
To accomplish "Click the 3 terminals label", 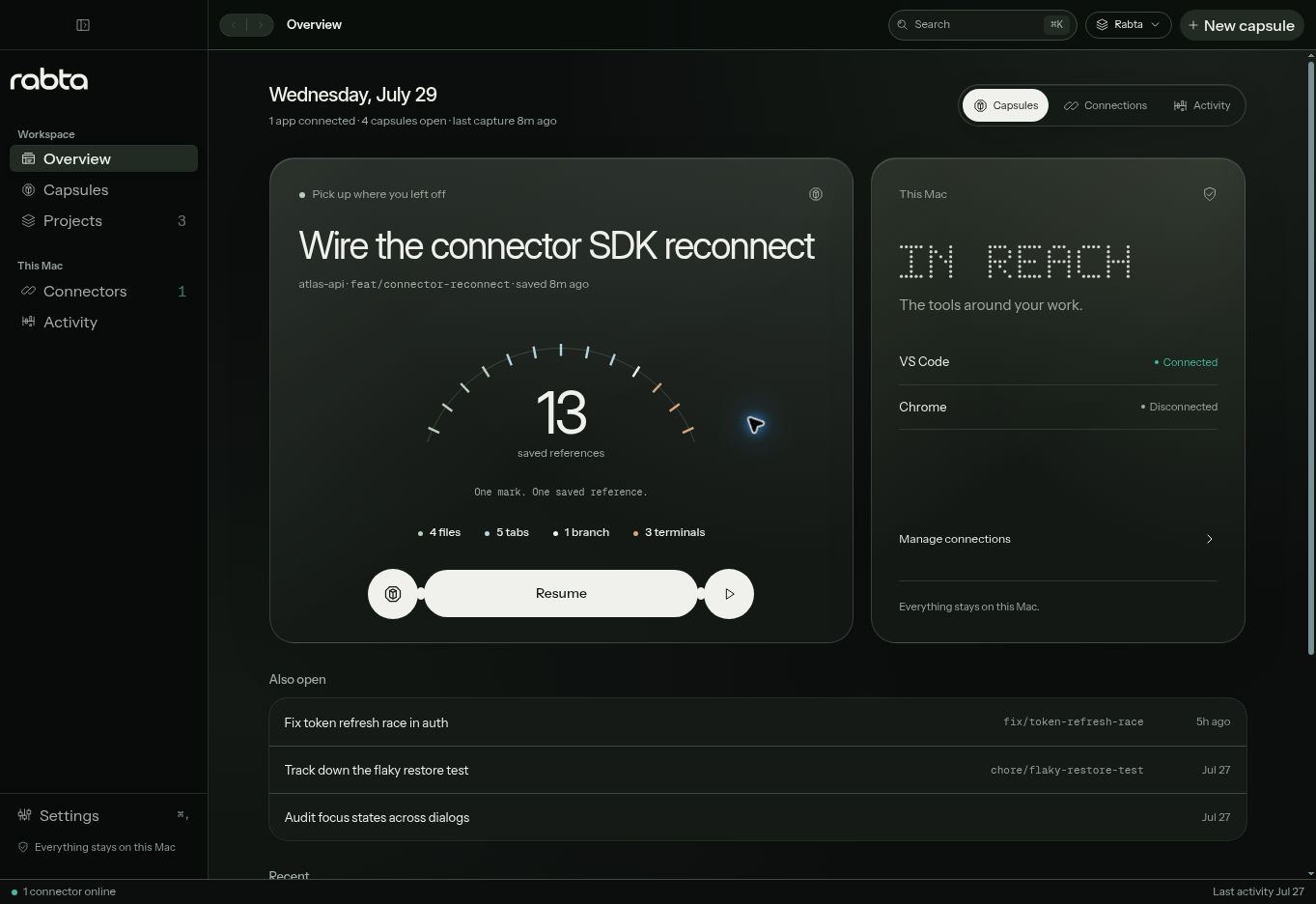I will pos(669,532).
